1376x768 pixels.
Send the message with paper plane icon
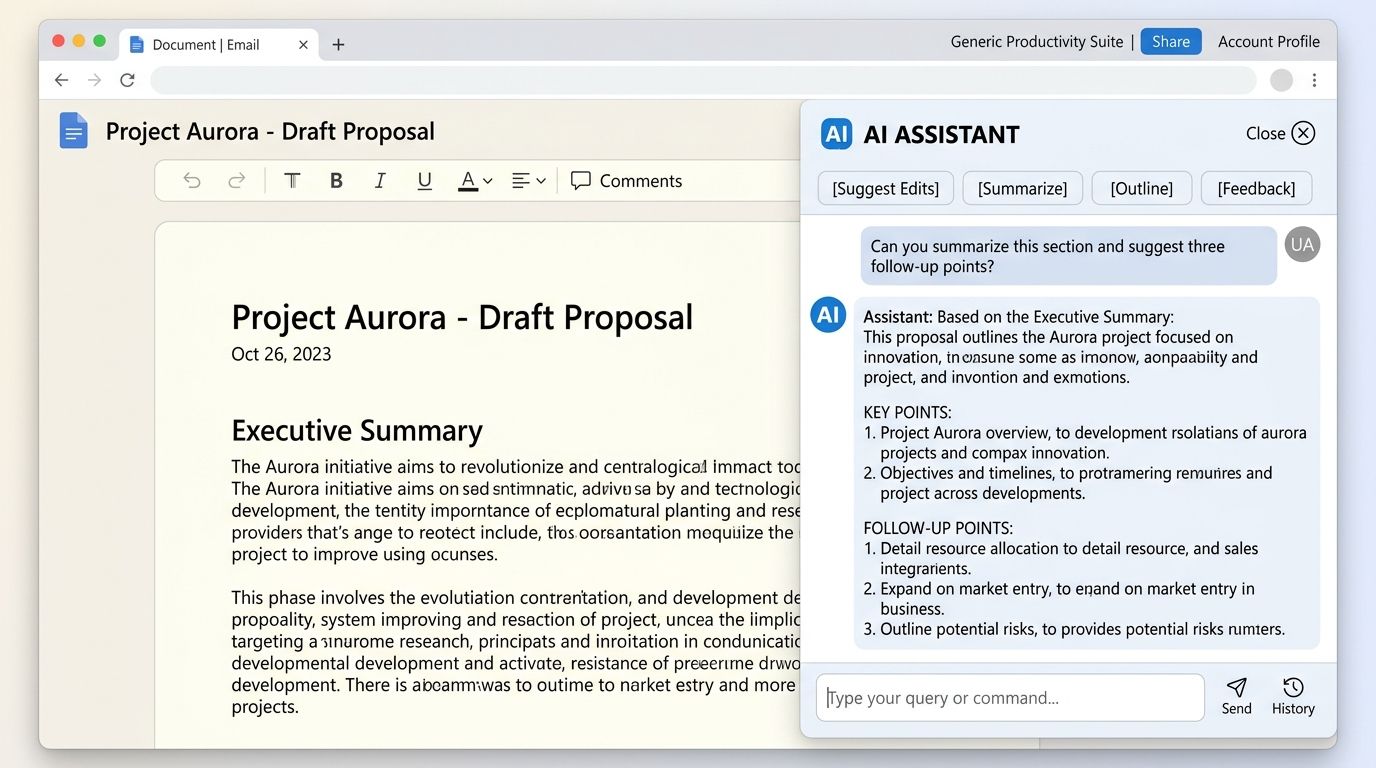point(1237,696)
